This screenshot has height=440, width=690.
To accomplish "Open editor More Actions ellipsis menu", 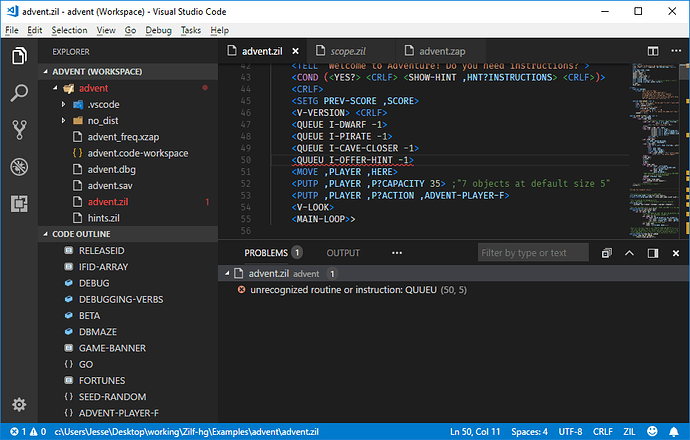I will tap(676, 51).
